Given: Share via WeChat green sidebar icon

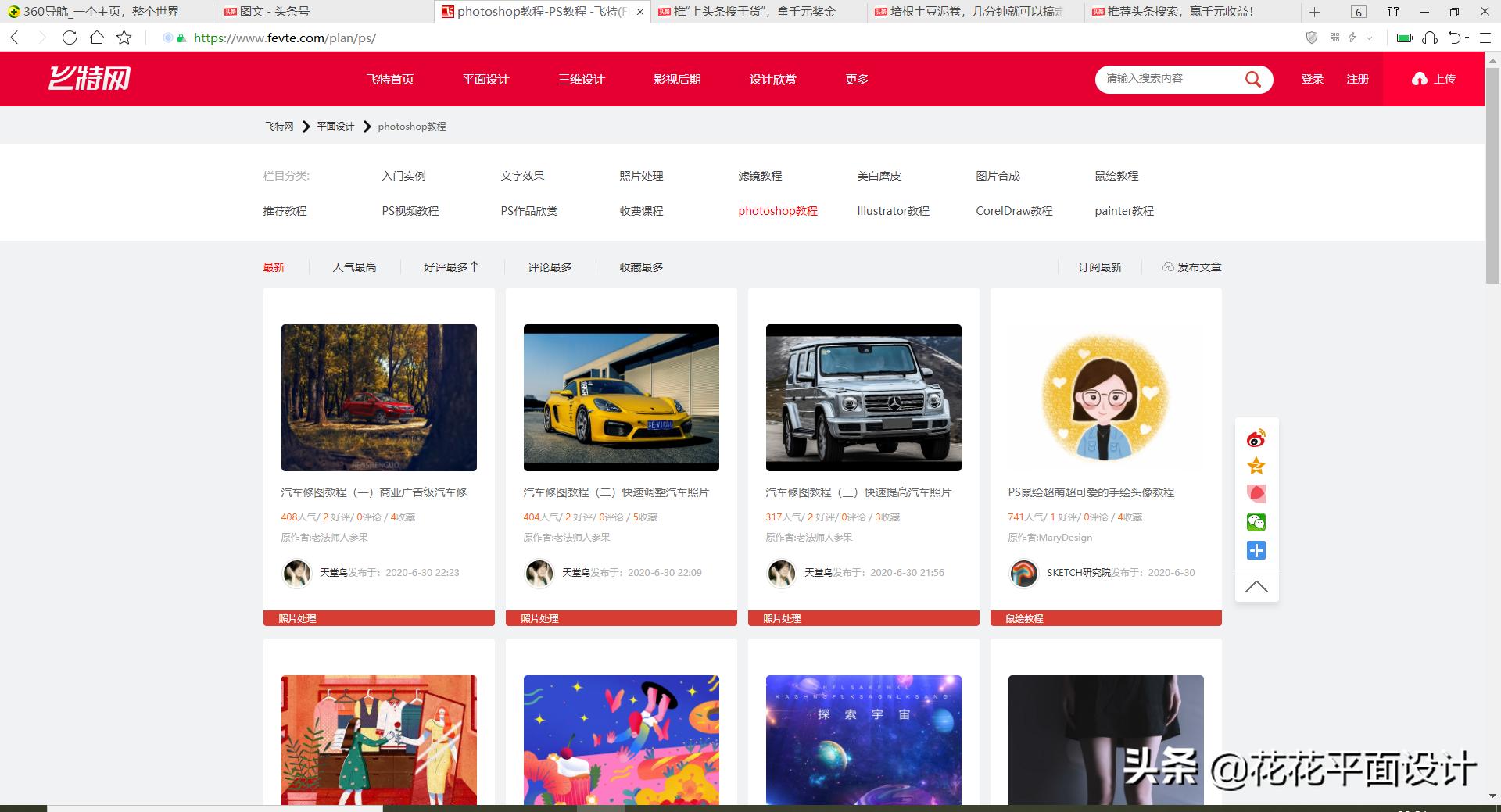Looking at the screenshot, I should tap(1256, 522).
